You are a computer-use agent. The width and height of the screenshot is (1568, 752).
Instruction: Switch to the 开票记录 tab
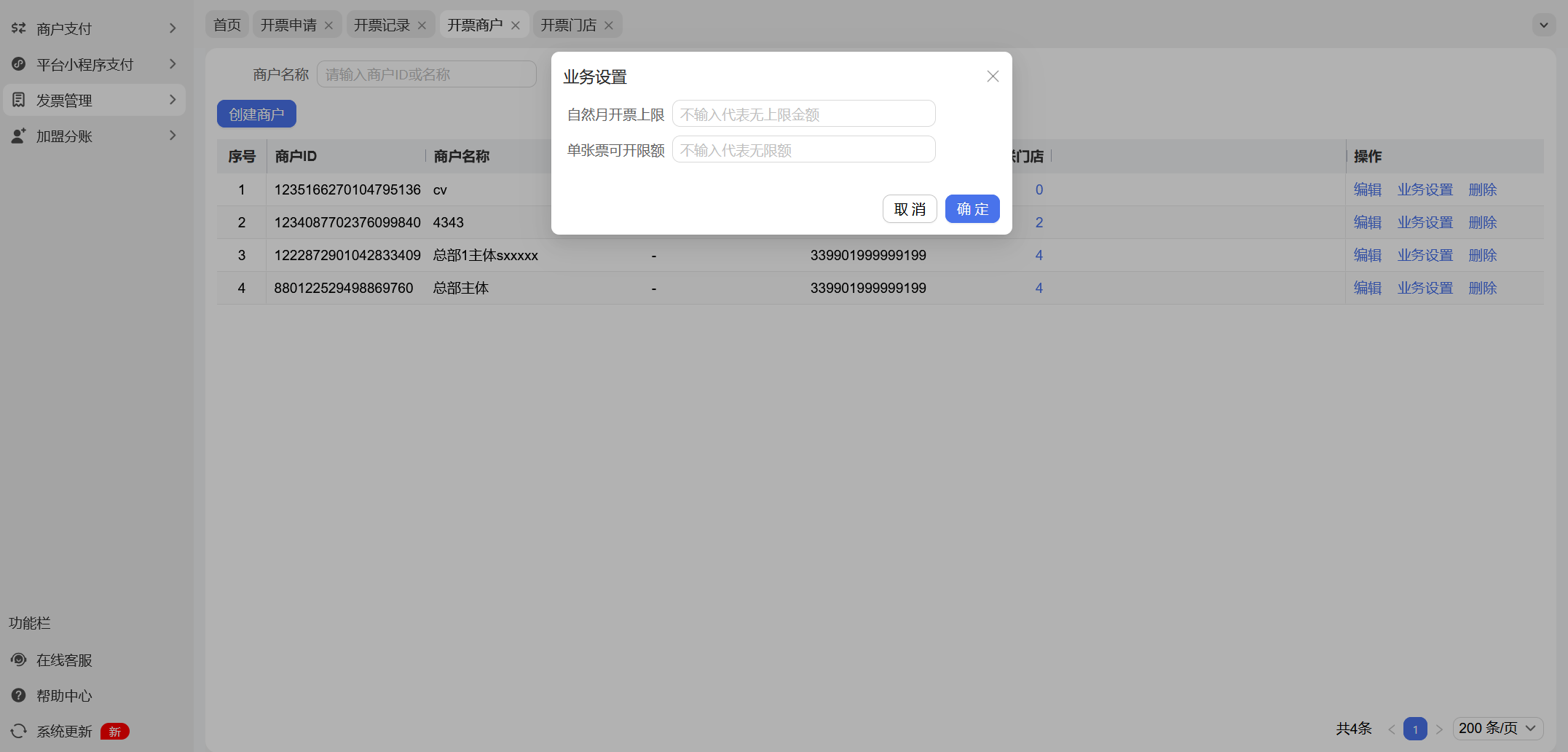(x=382, y=25)
